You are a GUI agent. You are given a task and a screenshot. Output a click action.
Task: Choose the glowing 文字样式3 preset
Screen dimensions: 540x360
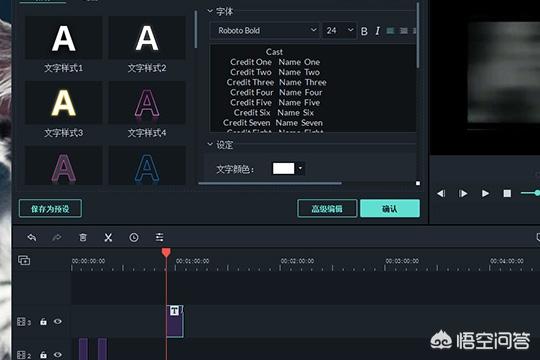[64, 103]
